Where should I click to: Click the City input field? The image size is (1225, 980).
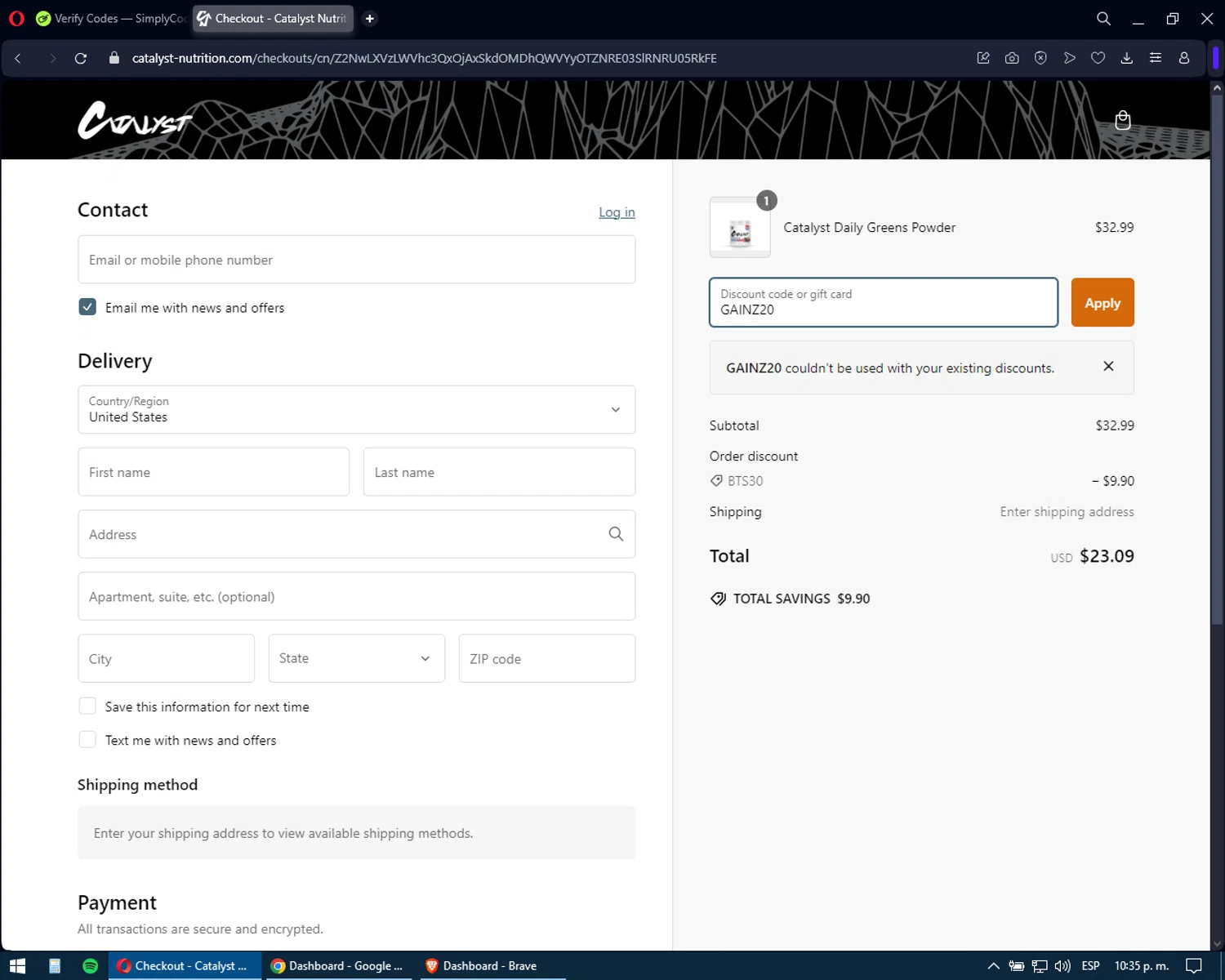167,658
